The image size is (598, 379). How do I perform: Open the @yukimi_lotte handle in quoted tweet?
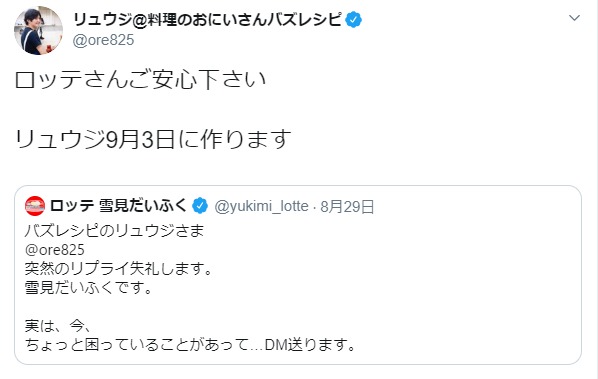click(261, 206)
